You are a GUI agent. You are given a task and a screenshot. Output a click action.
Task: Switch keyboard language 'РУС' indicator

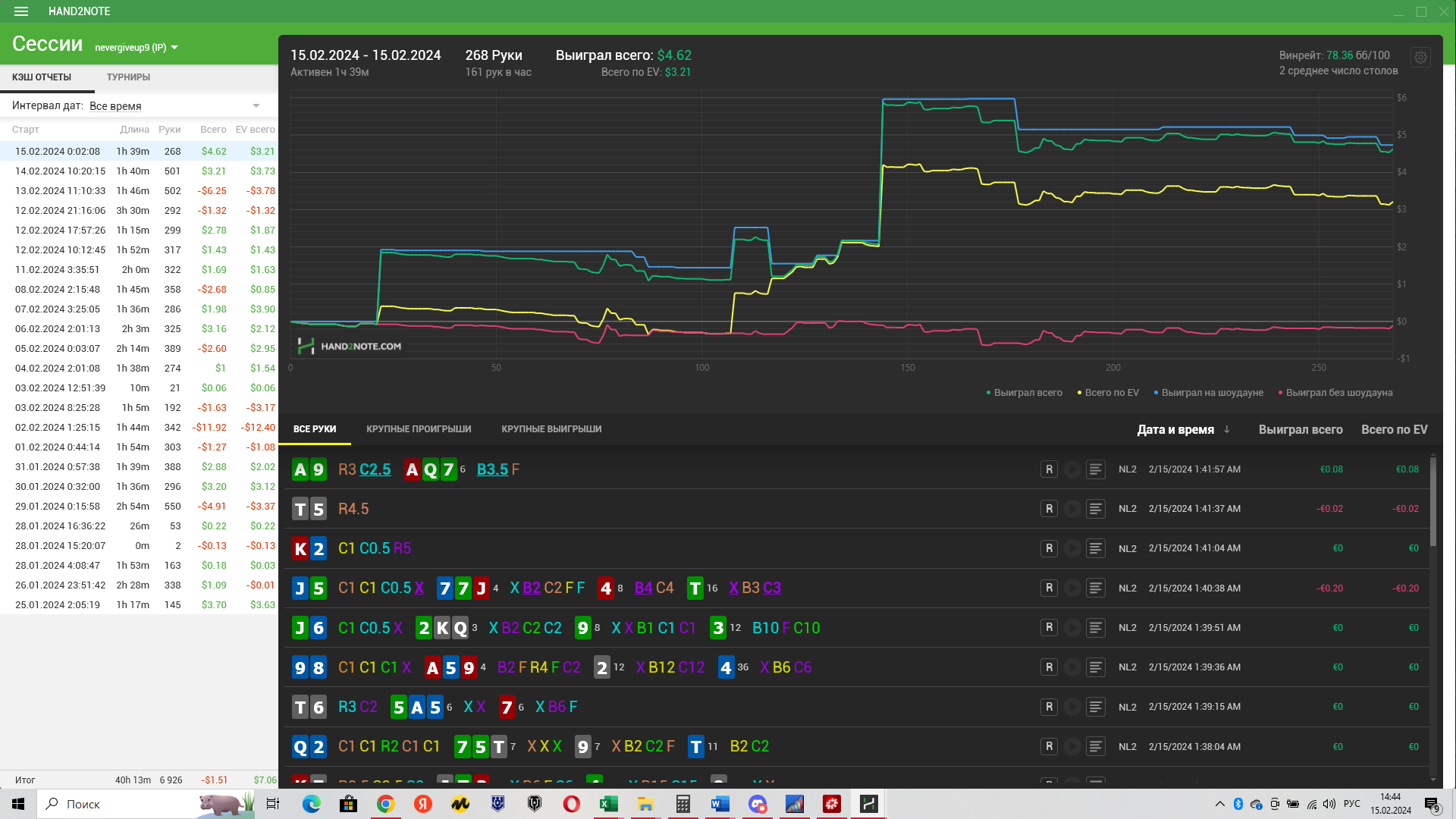[x=1351, y=804]
